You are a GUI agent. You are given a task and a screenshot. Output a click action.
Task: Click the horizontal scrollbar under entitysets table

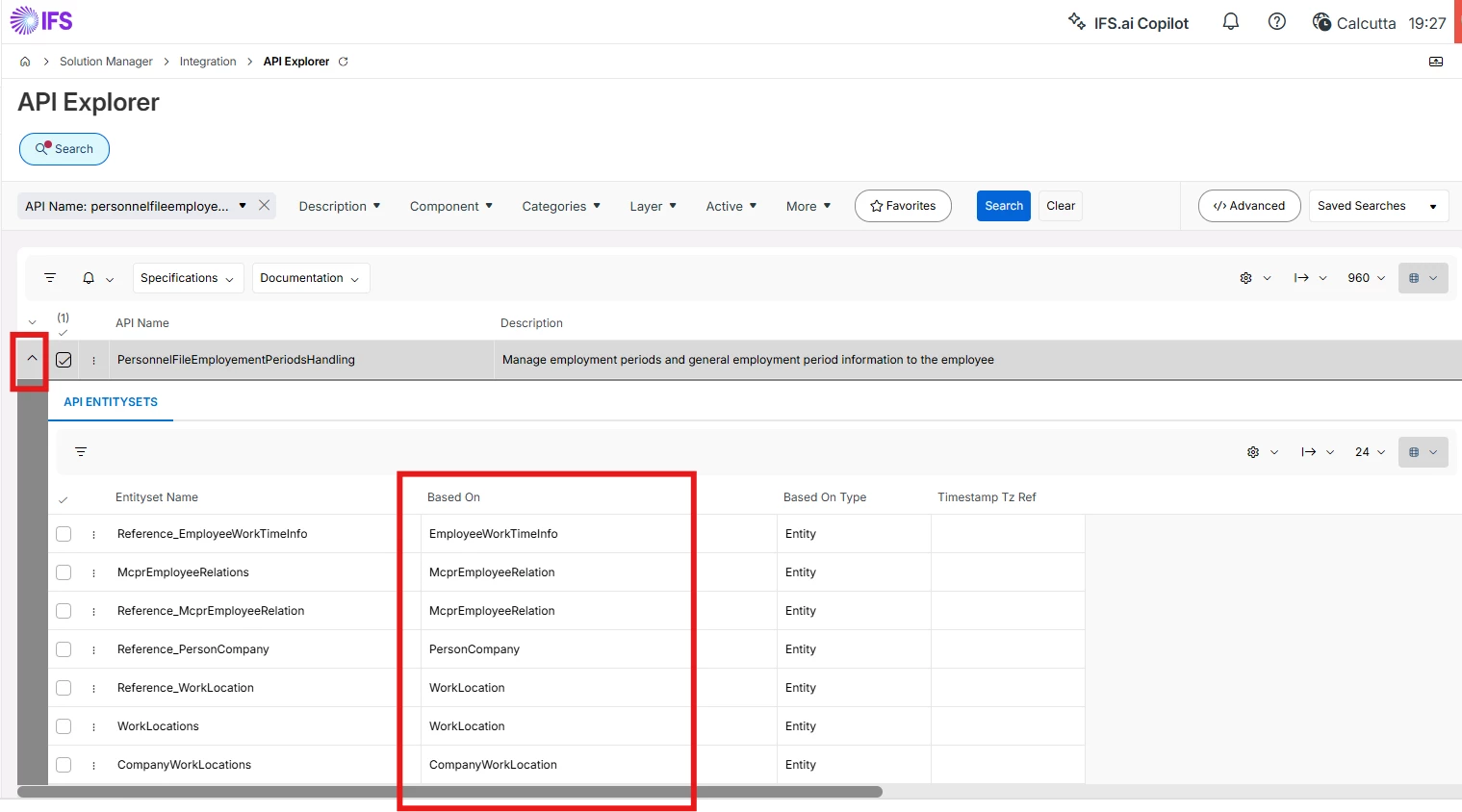point(450,792)
